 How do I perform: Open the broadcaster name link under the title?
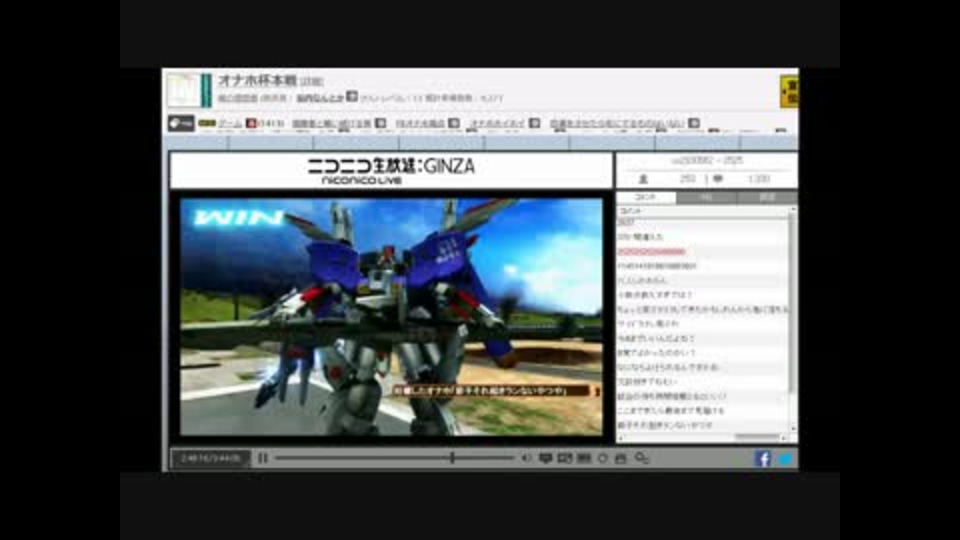(320, 98)
